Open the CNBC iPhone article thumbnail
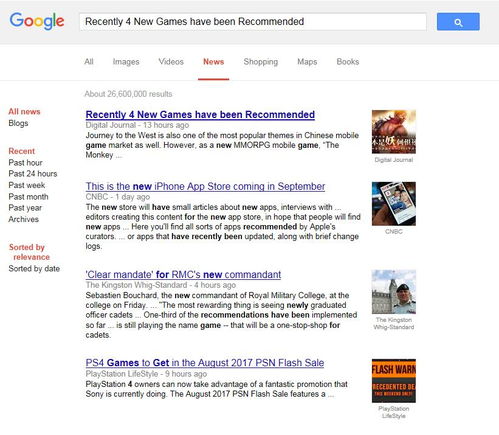The width and height of the screenshot is (499, 435). (394, 204)
